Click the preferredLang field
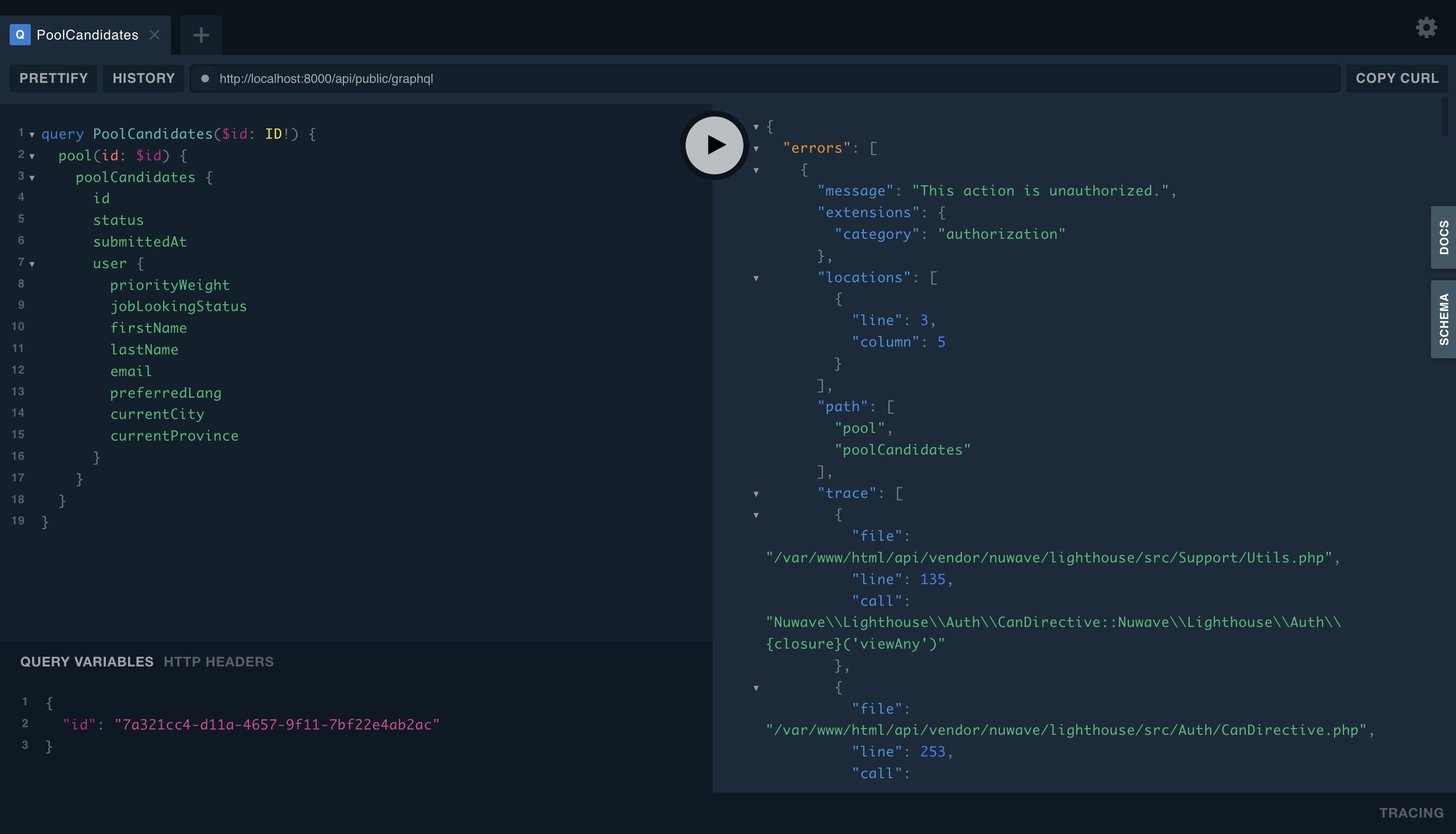This screenshot has width=1456, height=834. click(166, 393)
